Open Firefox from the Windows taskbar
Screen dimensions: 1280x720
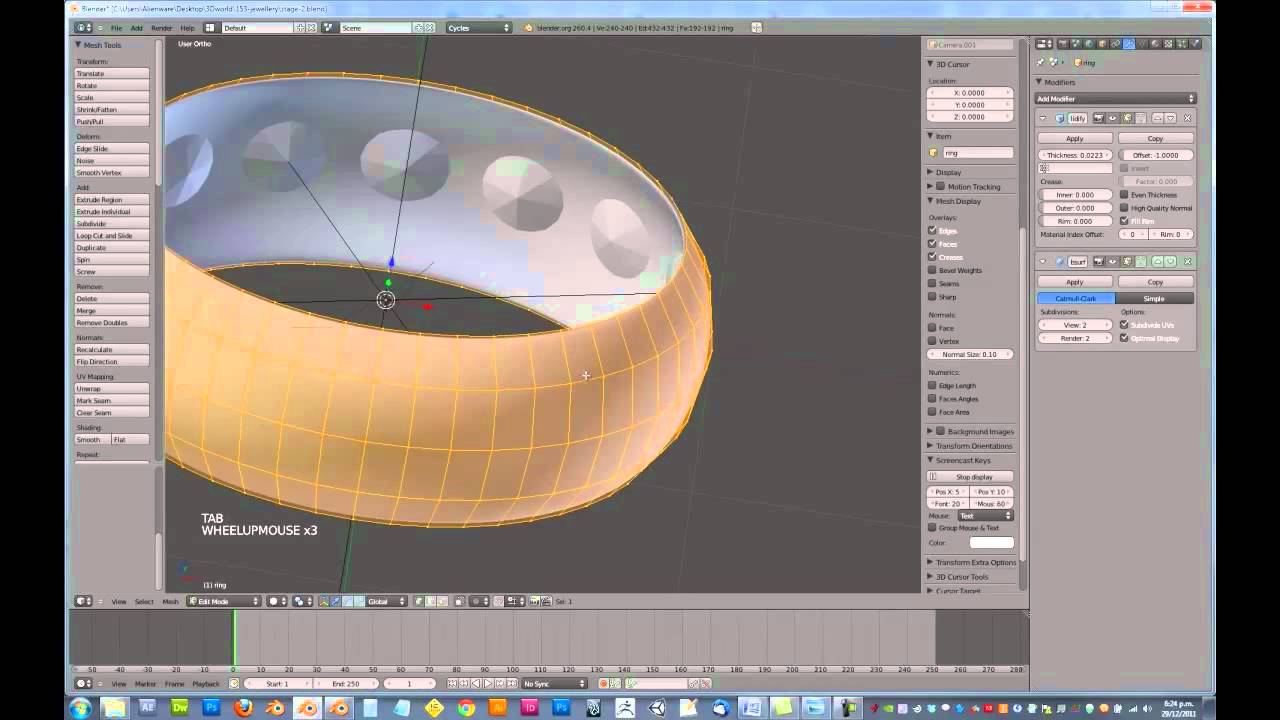tap(243, 708)
